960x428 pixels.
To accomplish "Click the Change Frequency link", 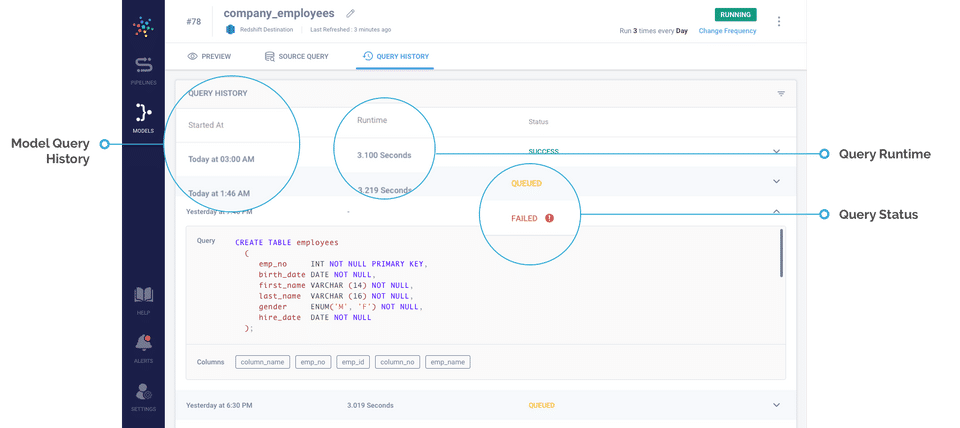I will coord(727,31).
